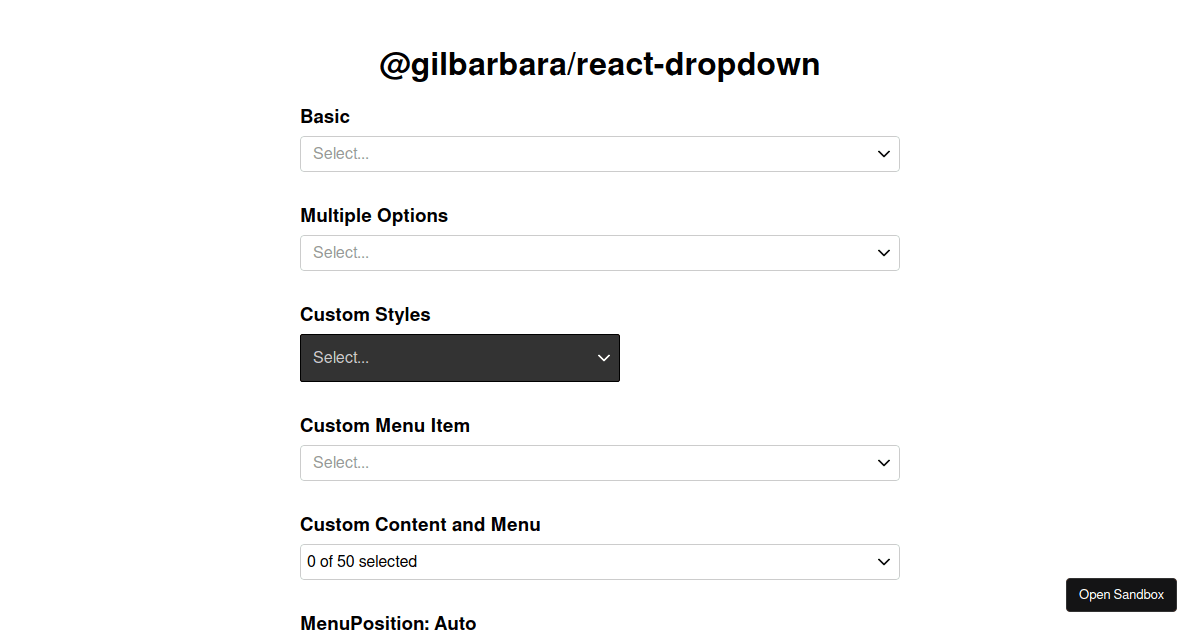Expand the Multiple Options select box
This screenshot has width=1200, height=630.
600,252
